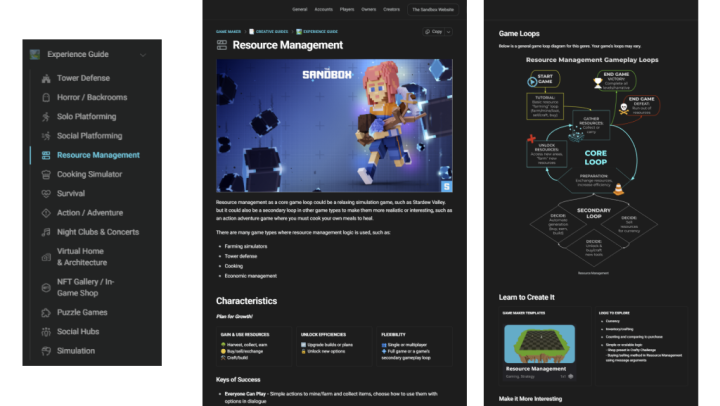Go to Game Maker breadcrumb link
720x406 pixels.
click(229, 32)
